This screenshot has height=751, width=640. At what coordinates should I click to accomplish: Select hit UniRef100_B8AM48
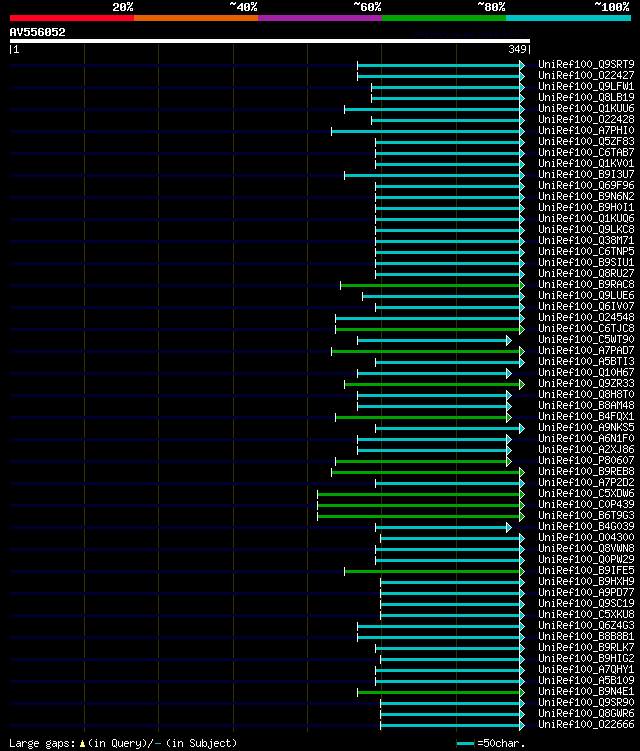coord(586,406)
